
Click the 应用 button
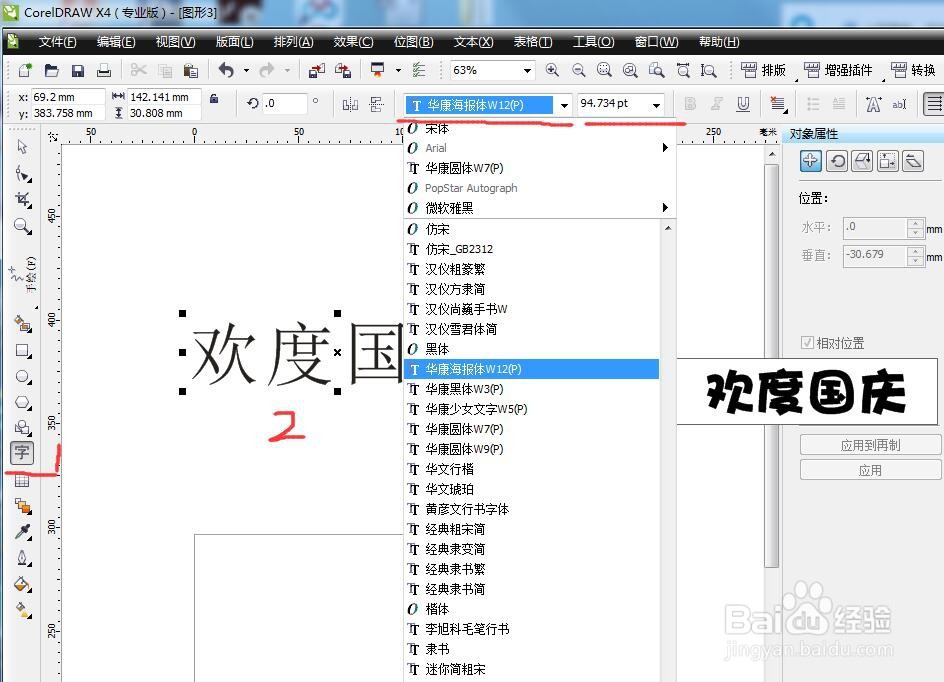pos(870,470)
